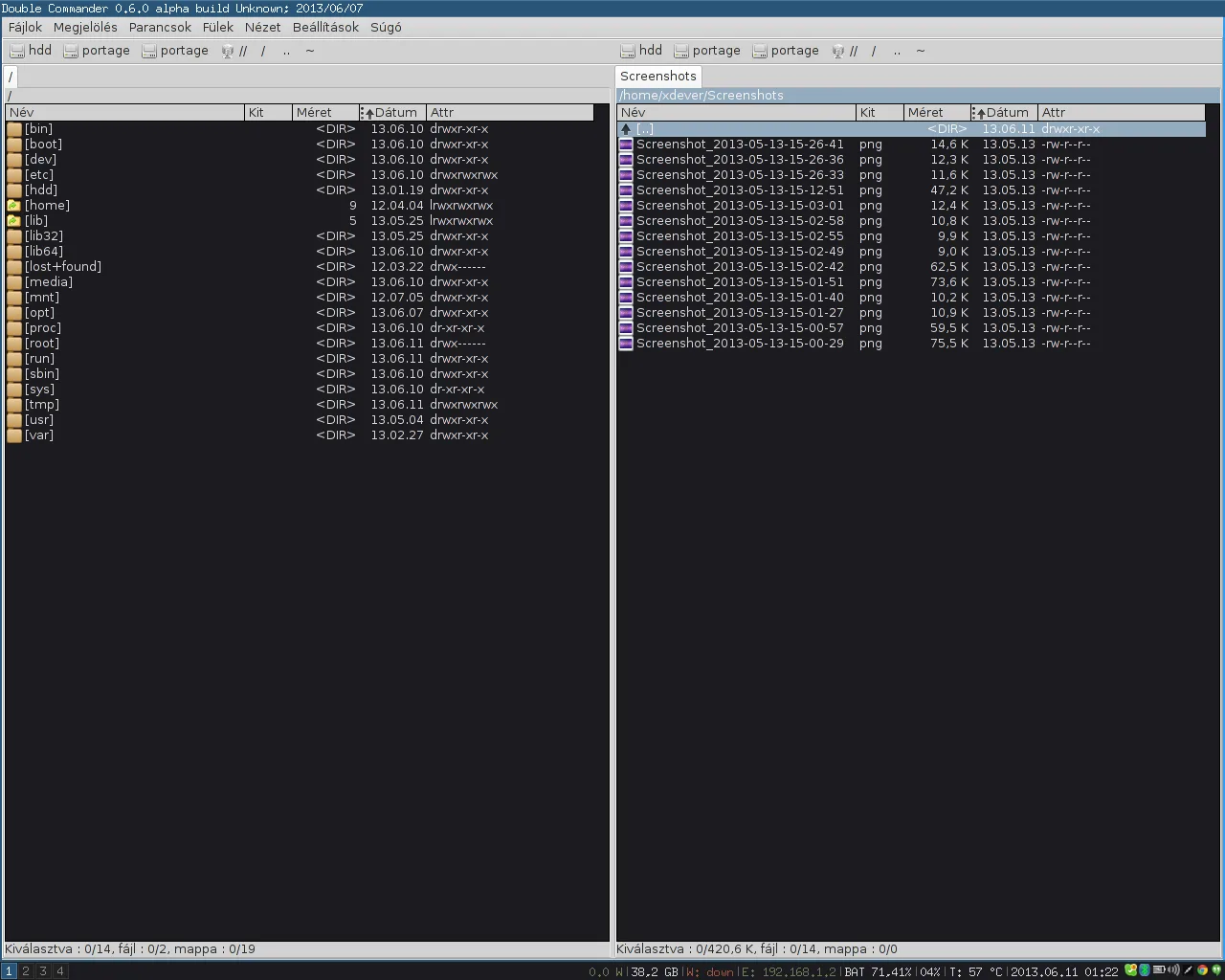Open the Fájlok menu
The image size is (1225, 980).
click(x=25, y=28)
